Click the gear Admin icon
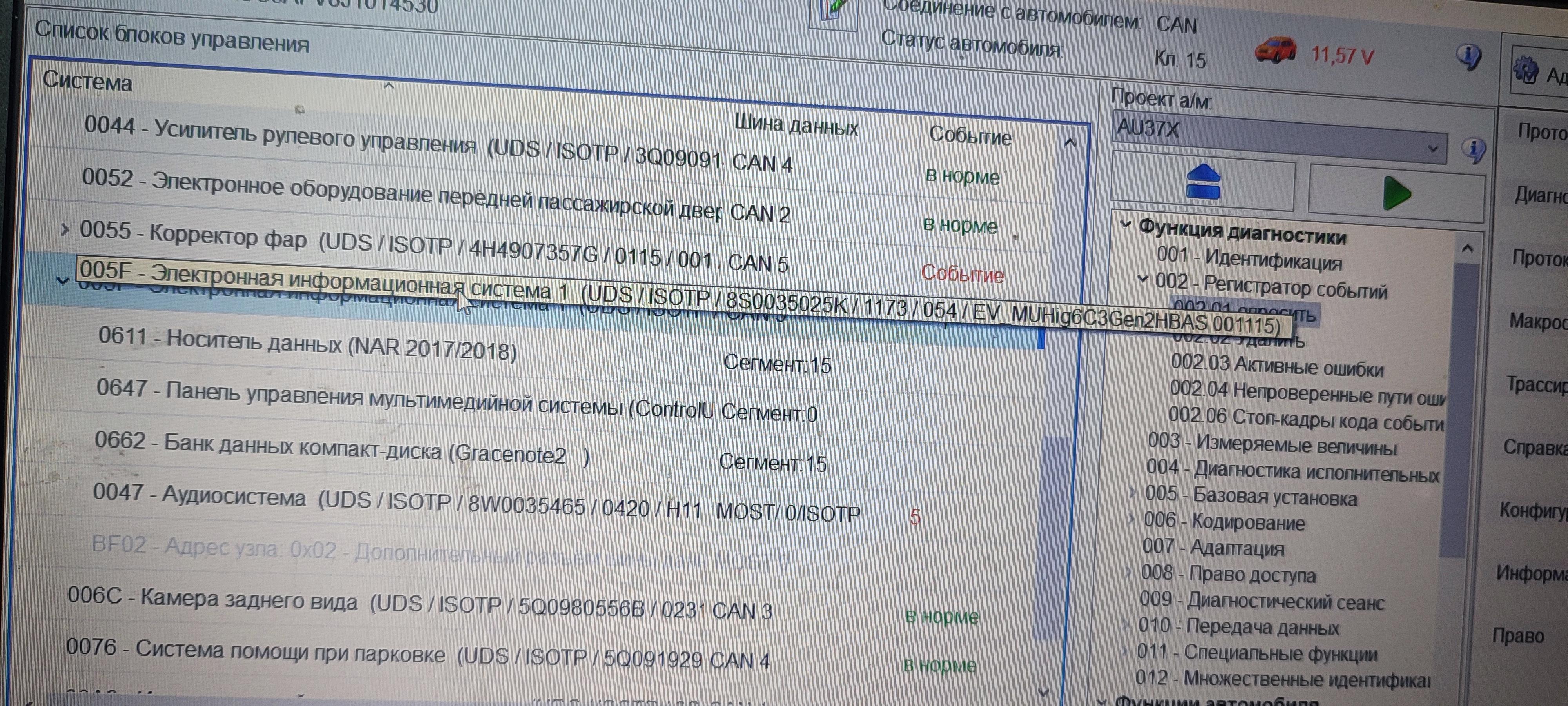Image resolution: width=1568 pixels, height=706 pixels. coord(1525,70)
